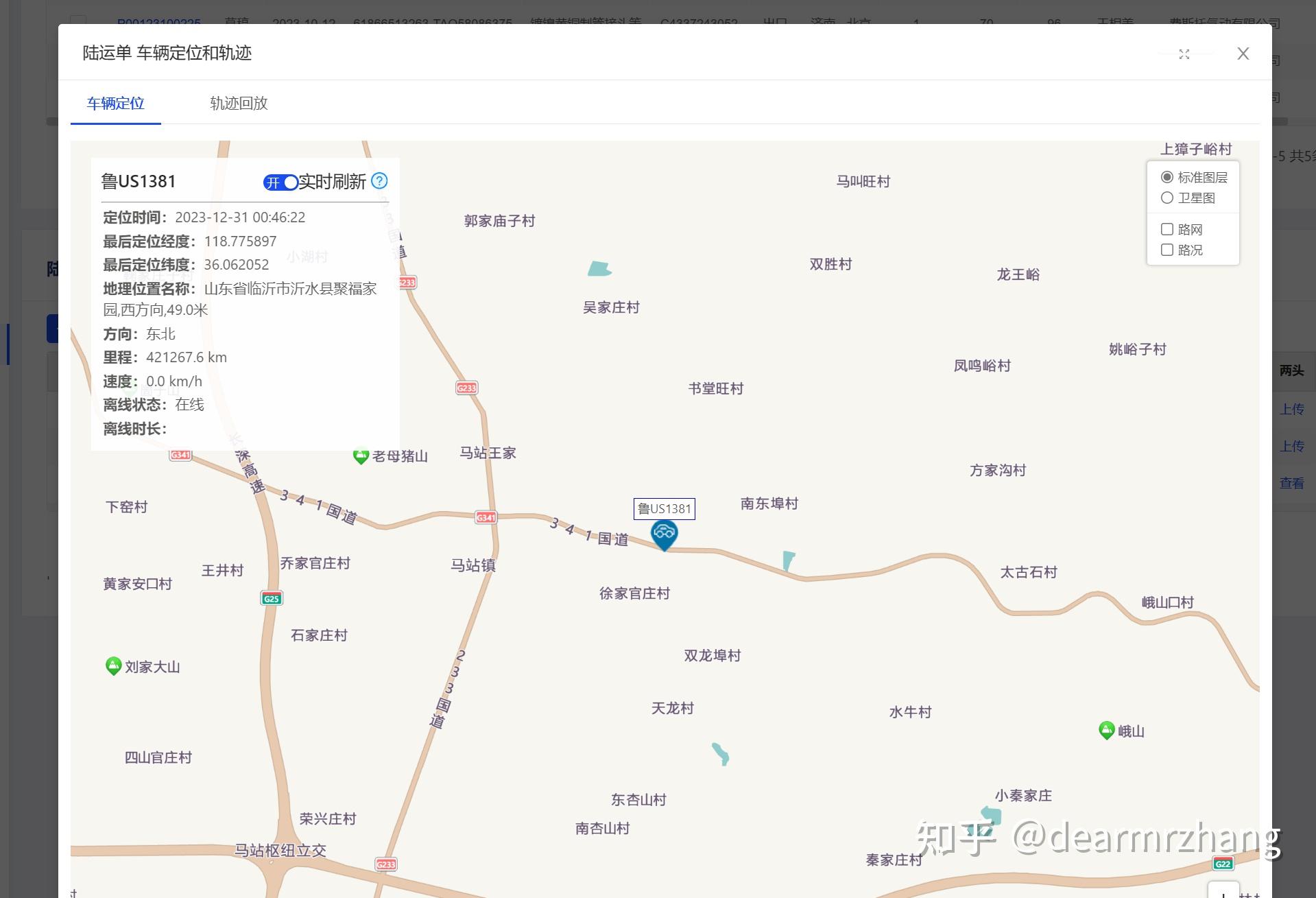The width and height of the screenshot is (1316, 898).
Task: Enable the 路网 checkbox
Action: tap(1167, 229)
